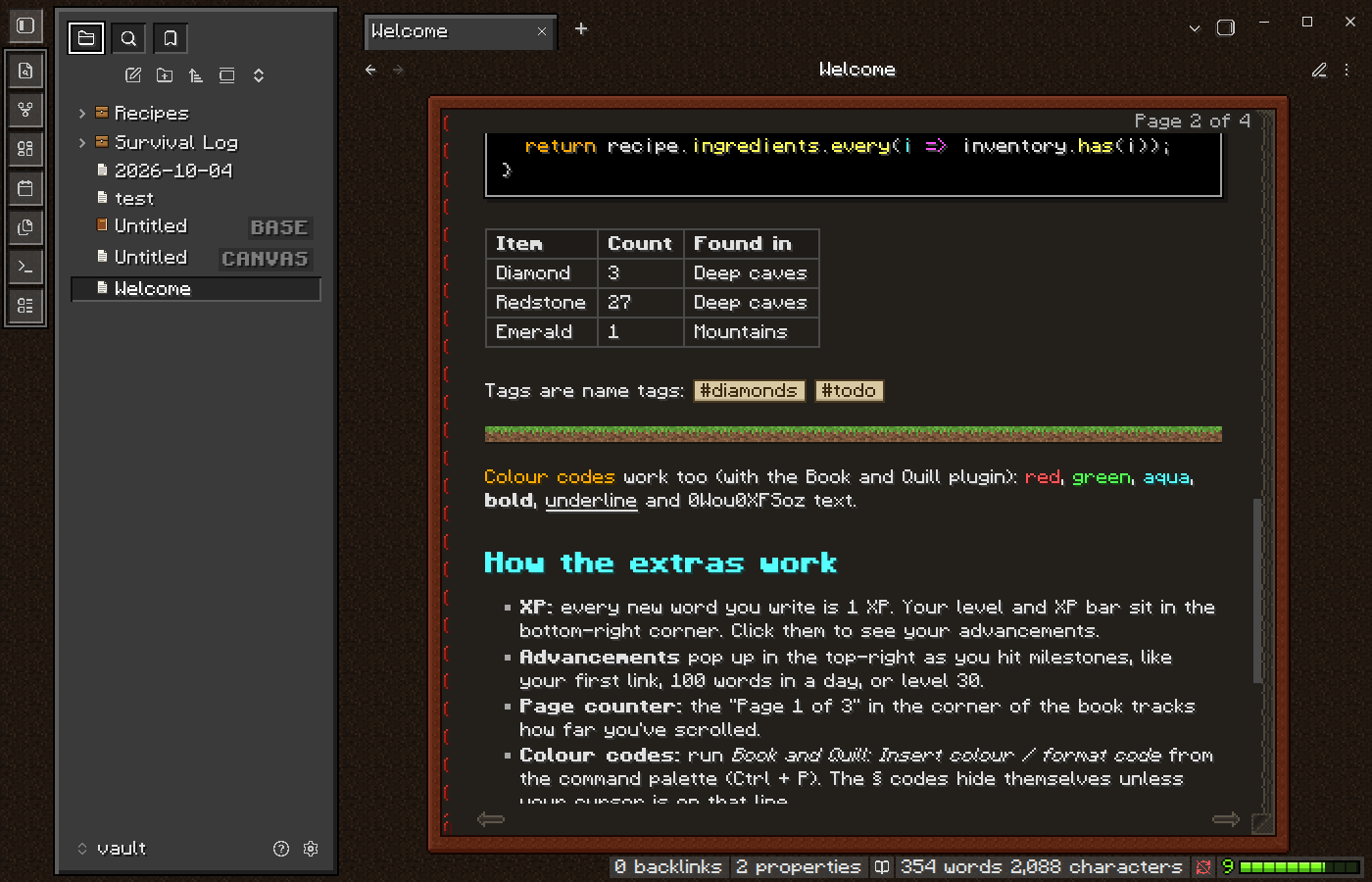Follow the Colour codes link
The width and height of the screenshot is (1372, 882).
pyautogui.click(x=550, y=477)
